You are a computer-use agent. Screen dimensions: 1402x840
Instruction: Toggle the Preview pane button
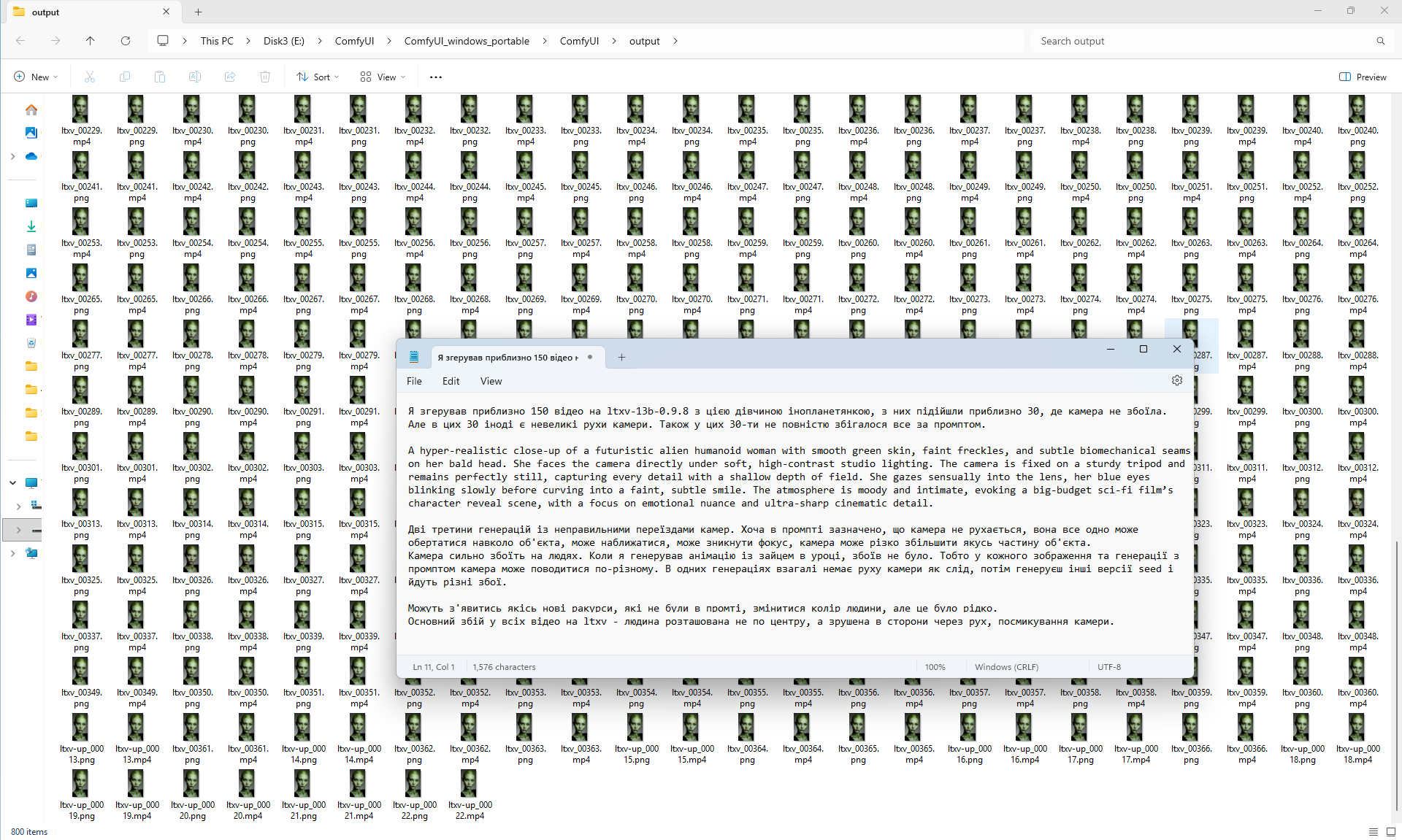tap(1363, 77)
